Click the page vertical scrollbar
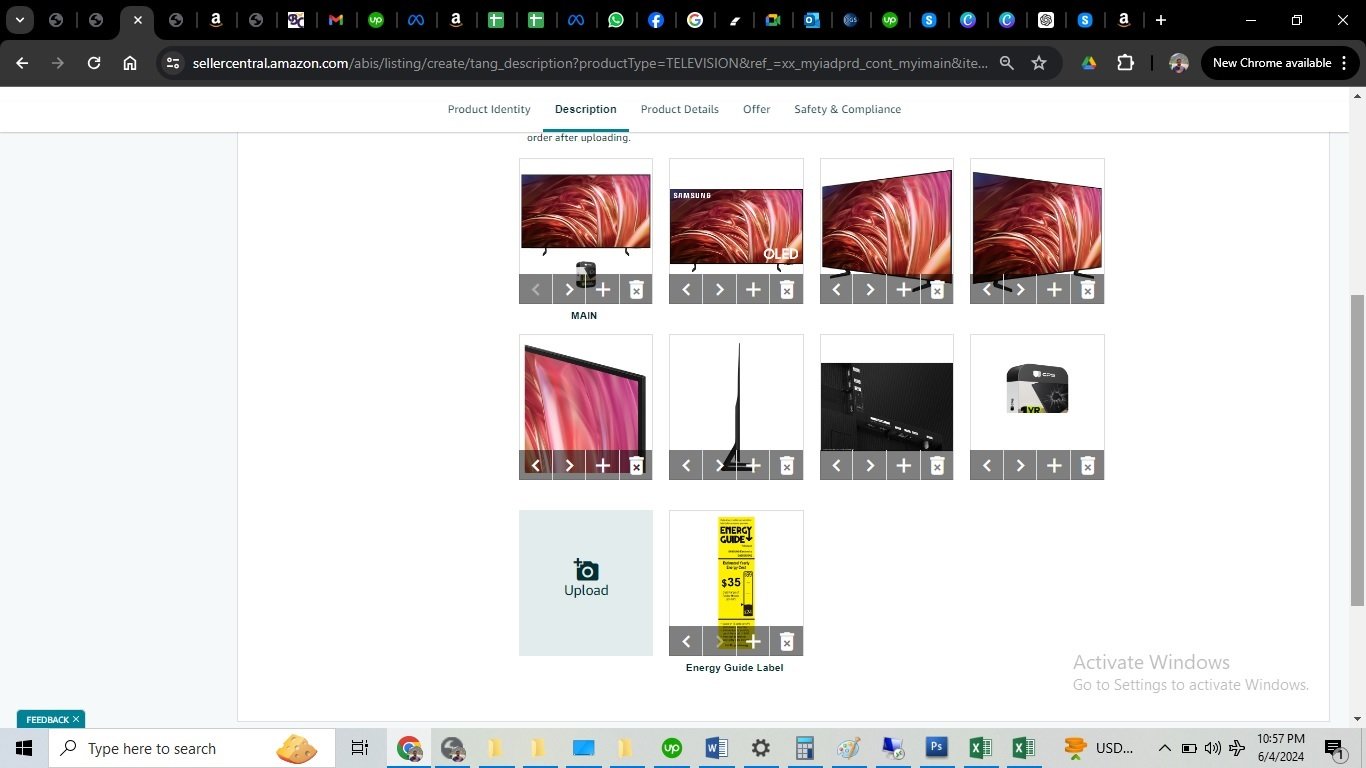 click(x=1357, y=450)
